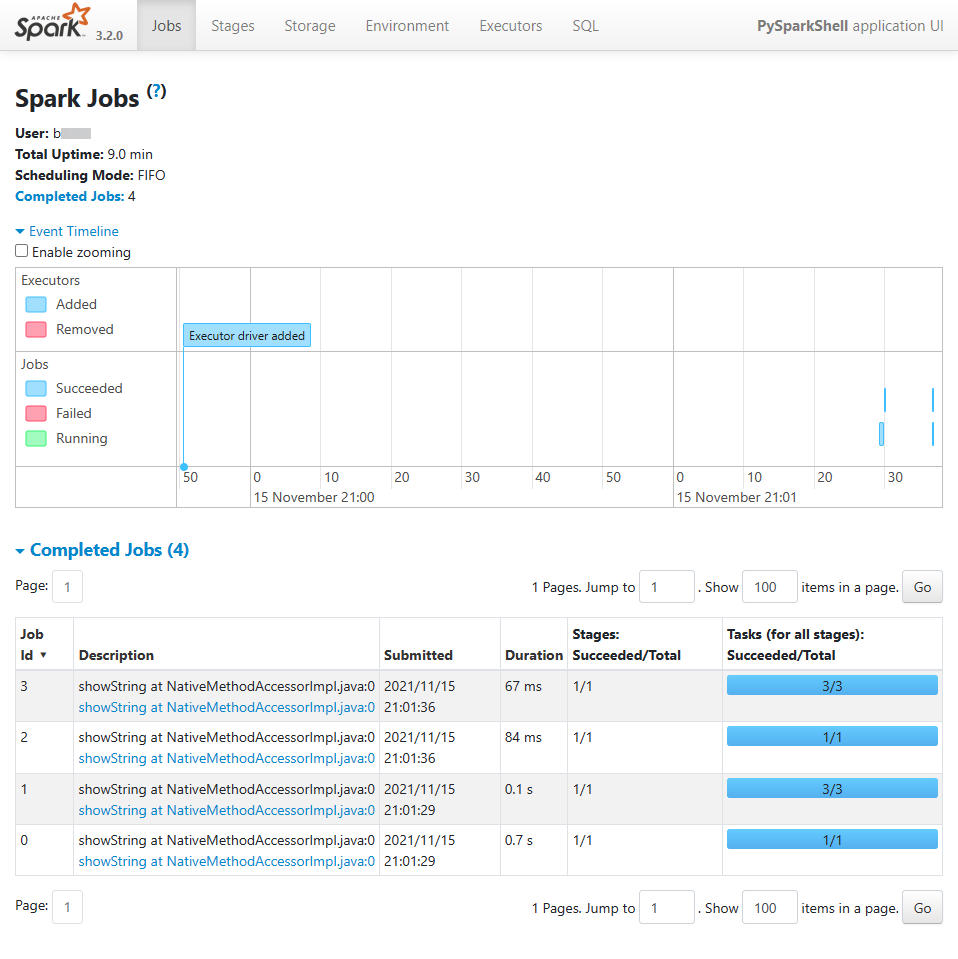958x959 pixels.
Task: Switch to the Environment tab
Action: (x=407, y=26)
